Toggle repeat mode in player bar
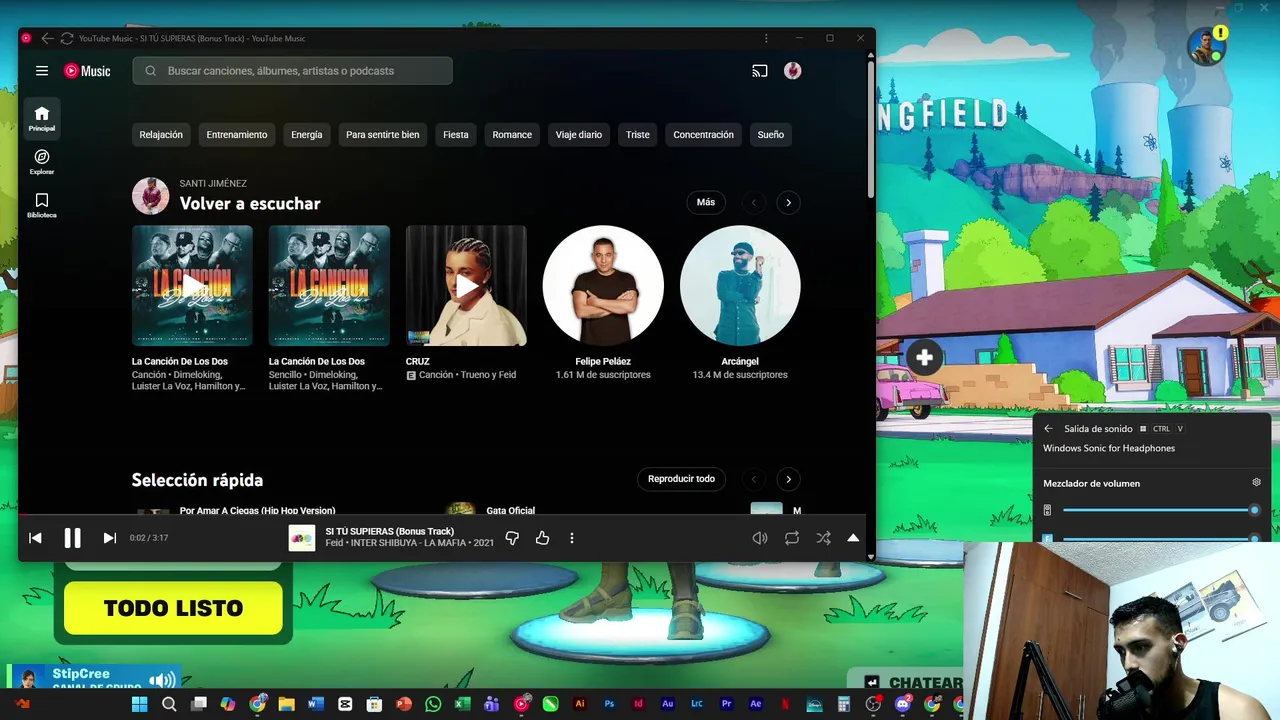The image size is (1280, 720). pos(792,538)
